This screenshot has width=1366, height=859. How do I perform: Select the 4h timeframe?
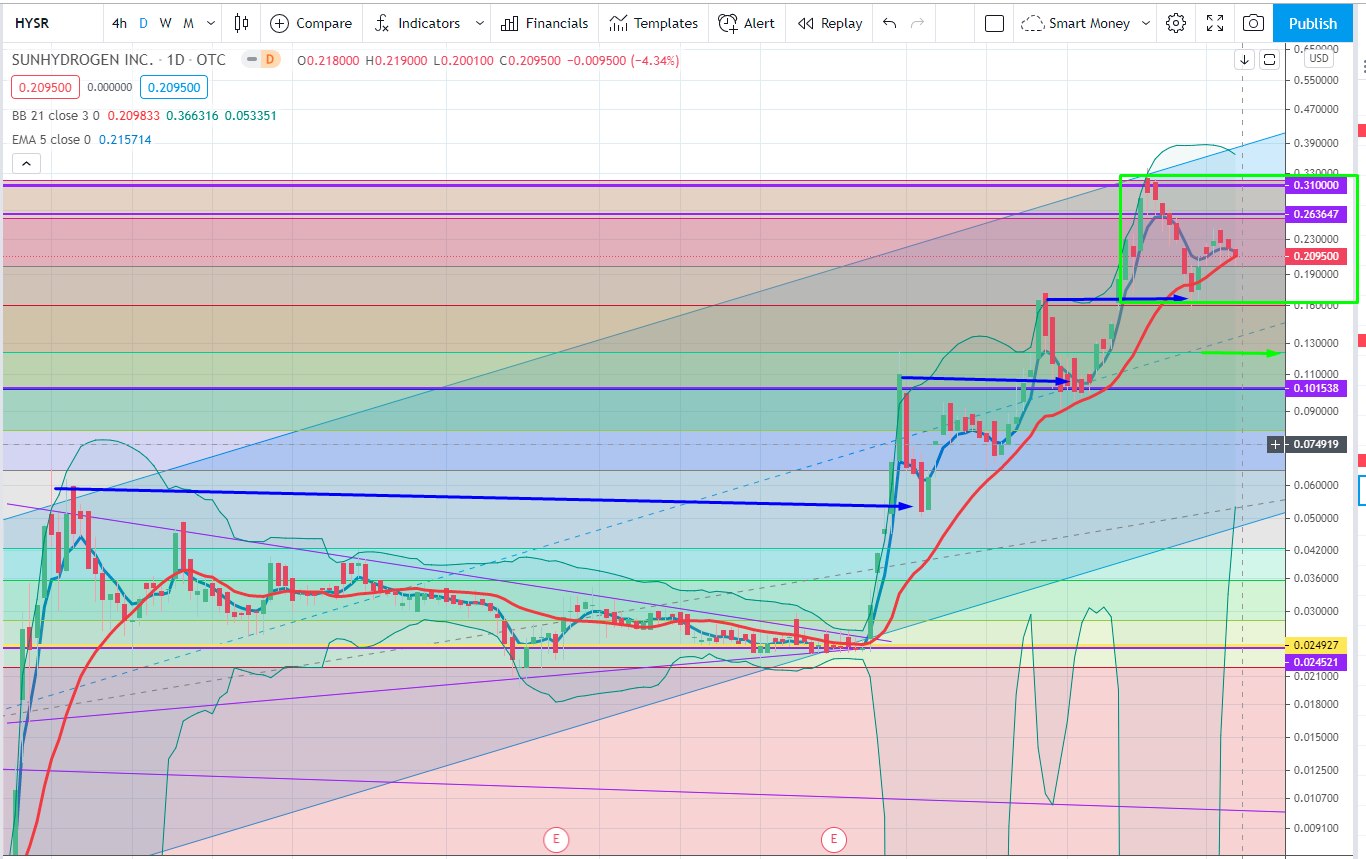coord(119,23)
